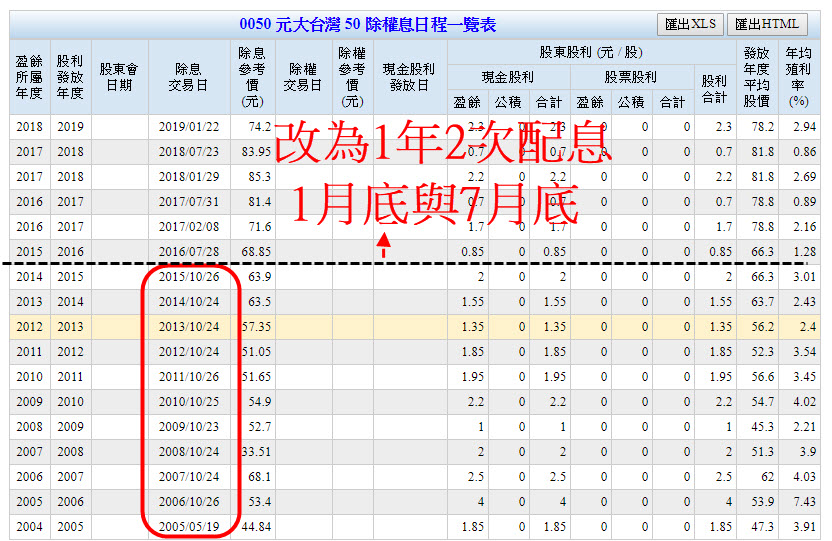Click the 匯出XLS export button
The width and height of the screenshot is (832, 541).
pos(690,24)
